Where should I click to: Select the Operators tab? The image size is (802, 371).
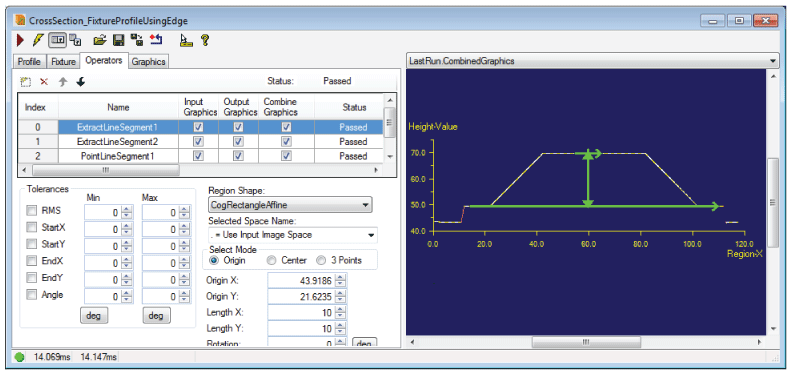104,60
